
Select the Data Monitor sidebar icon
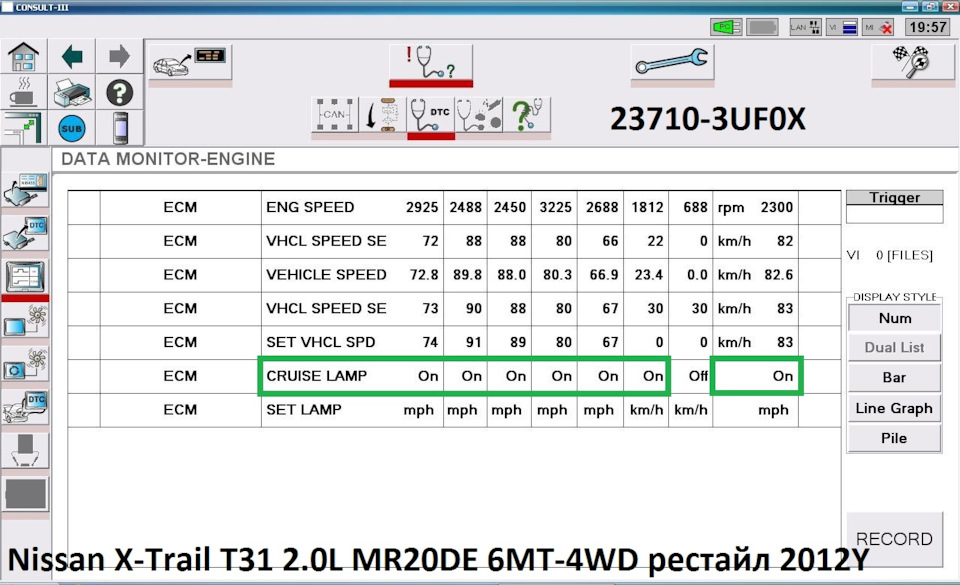tap(25, 277)
